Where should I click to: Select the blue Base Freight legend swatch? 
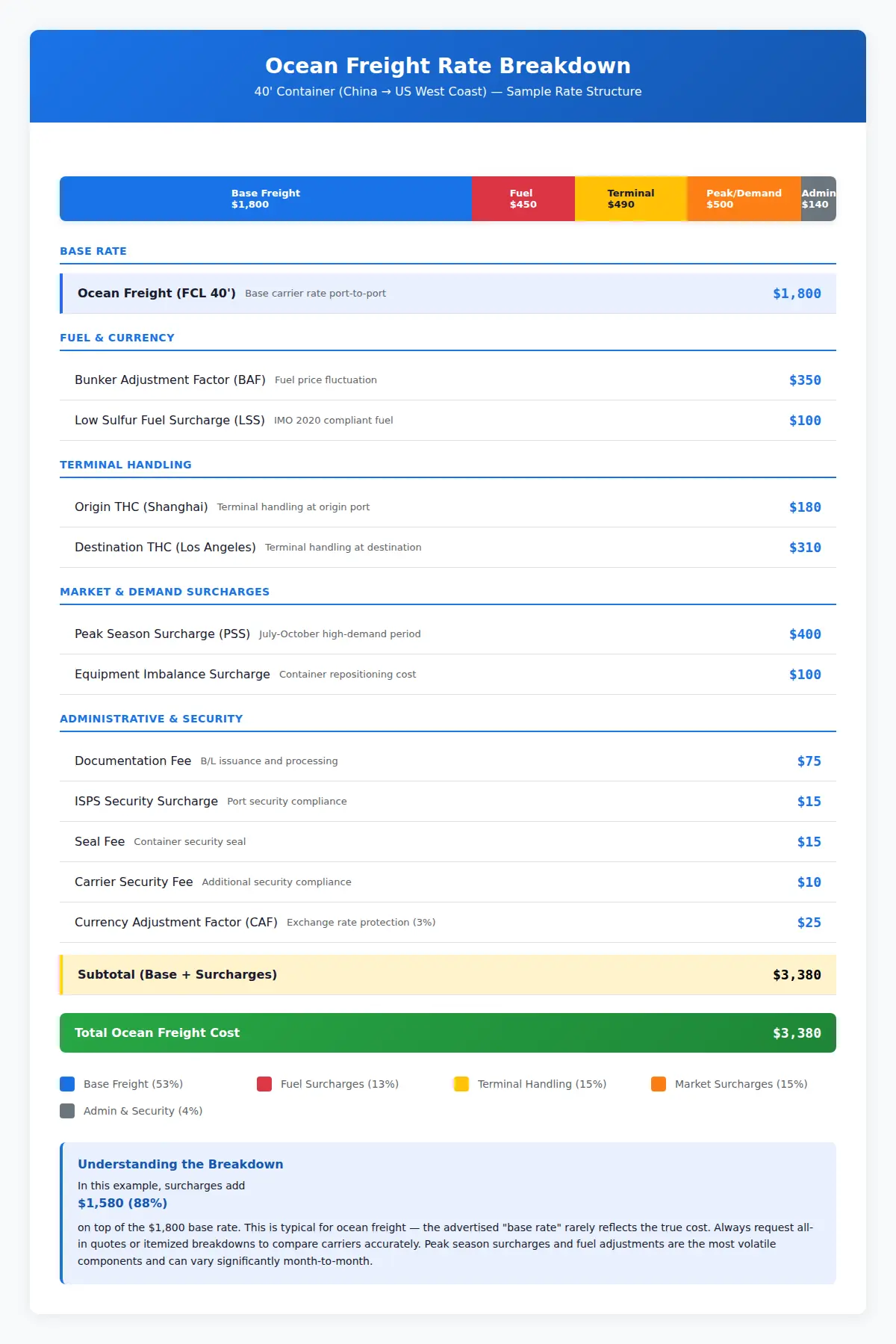point(67,1084)
